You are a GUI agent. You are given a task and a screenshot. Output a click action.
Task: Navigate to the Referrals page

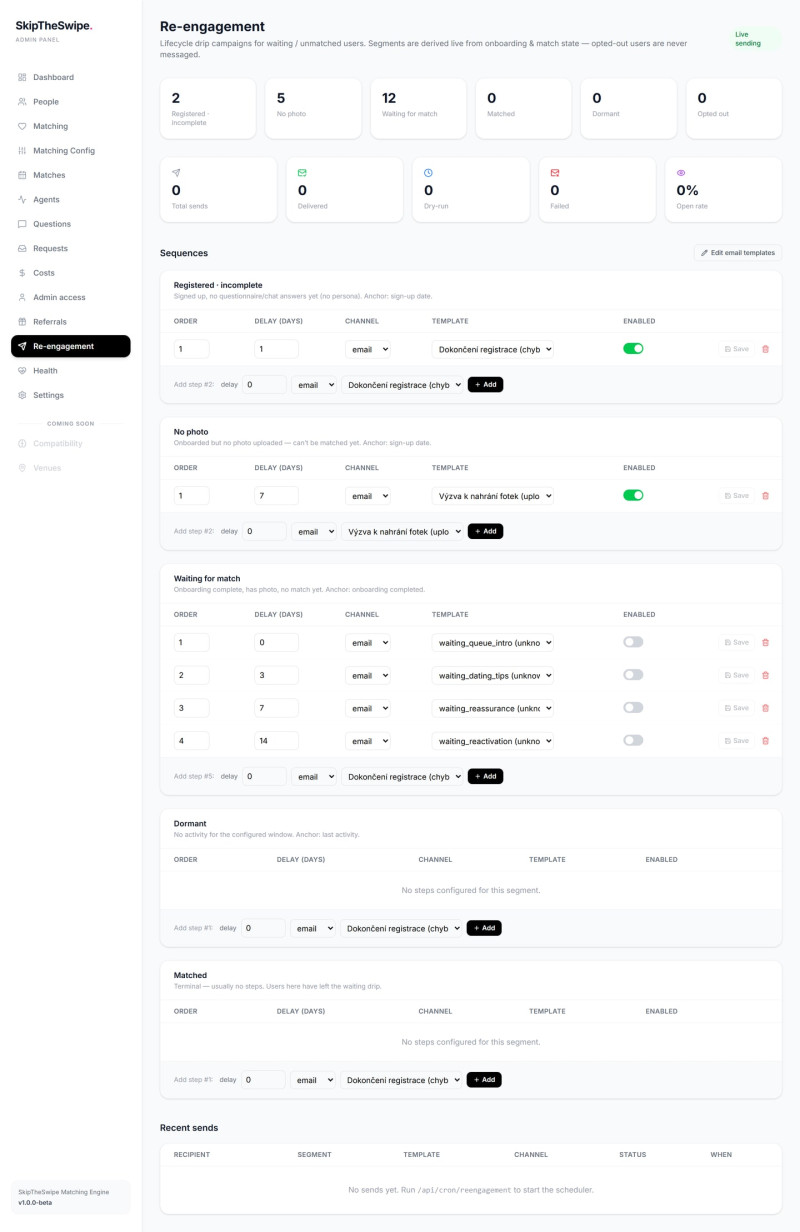tap(71, 322)
